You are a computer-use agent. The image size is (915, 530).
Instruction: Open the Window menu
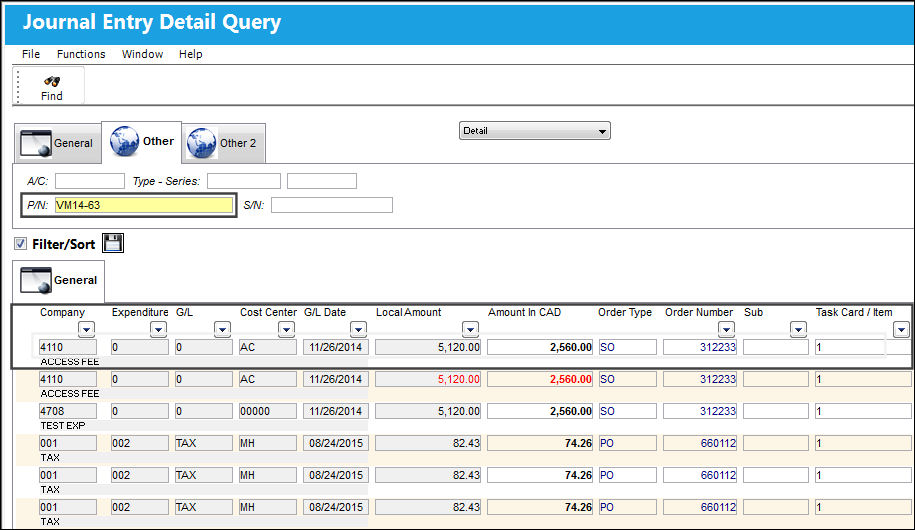tap(142, 54)
